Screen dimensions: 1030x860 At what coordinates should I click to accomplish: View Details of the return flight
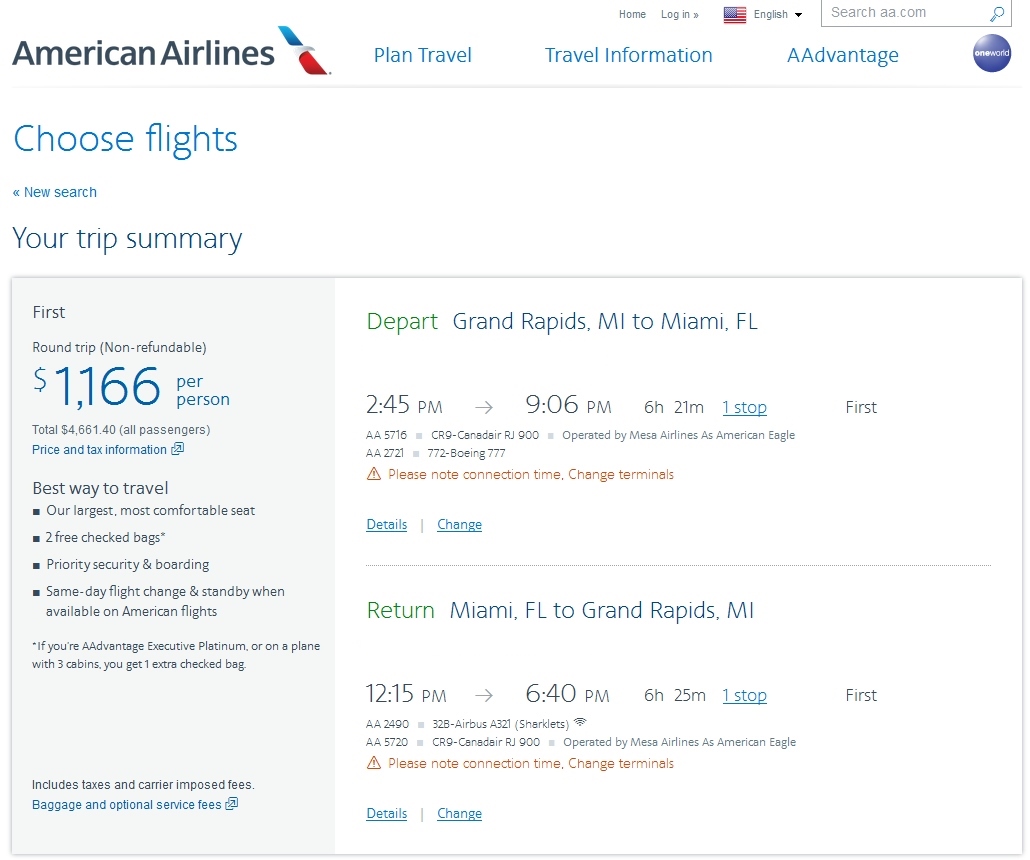click(x=386, y=813)
